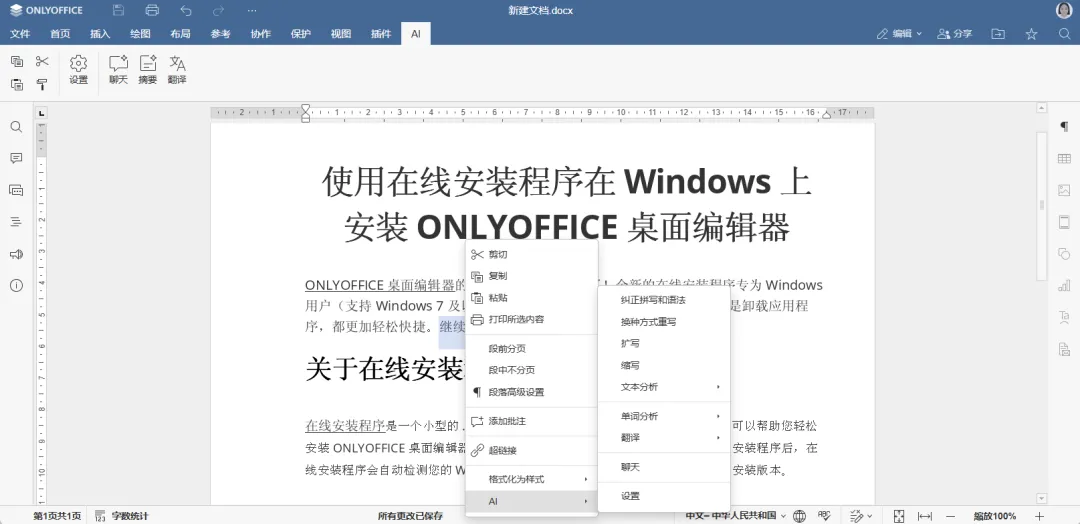
Task: Zoom in with the plus button
Action: (x=1039, y=516)
